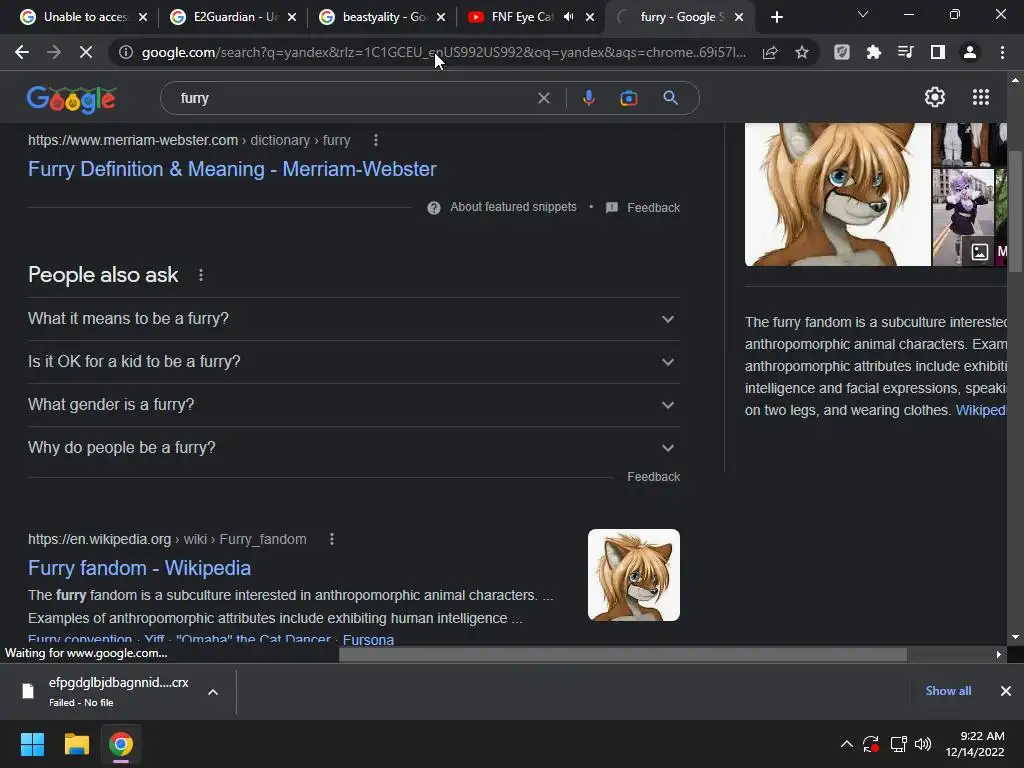Image resolution: width=1024 pixels, height=768 pixels.
Task: Open File Explorer from taskbar
Action: (x=76, y=744)
